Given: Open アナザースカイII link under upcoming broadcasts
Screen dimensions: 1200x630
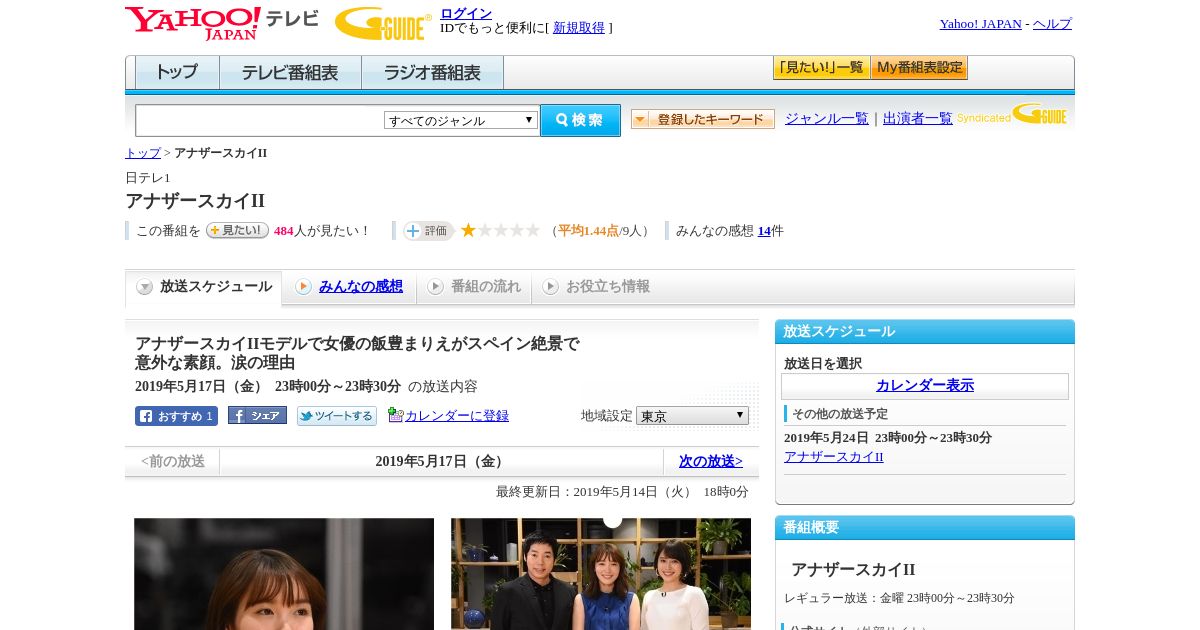Looking at the screenshot, I should coord(834,457).
